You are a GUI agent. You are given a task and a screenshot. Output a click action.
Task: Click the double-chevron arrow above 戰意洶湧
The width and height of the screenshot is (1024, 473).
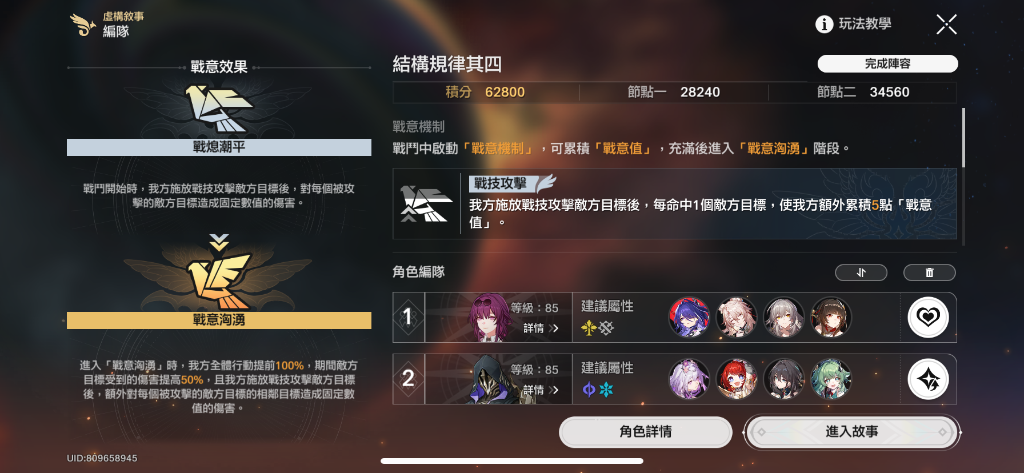point(219,241)
